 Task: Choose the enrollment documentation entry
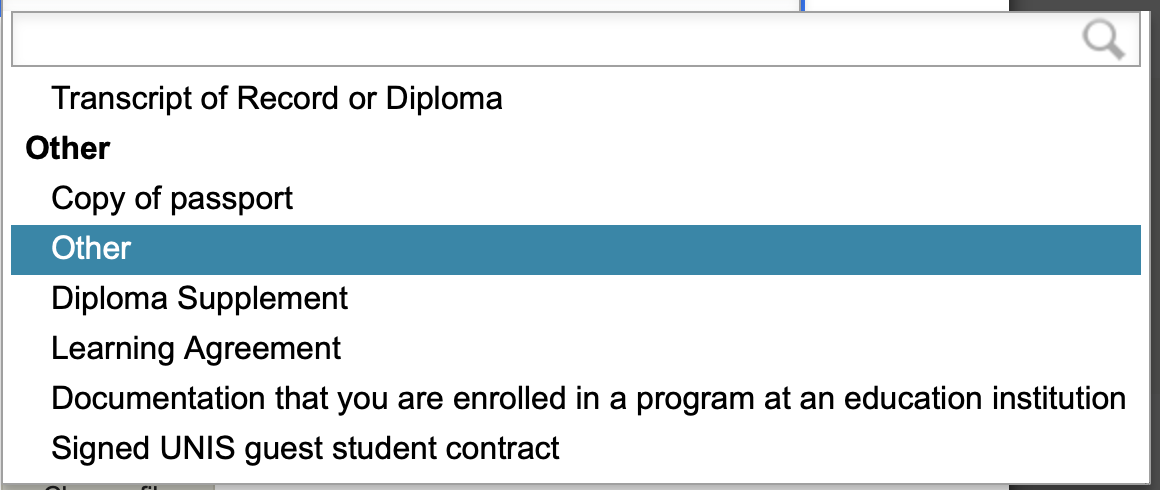[576, 399]
